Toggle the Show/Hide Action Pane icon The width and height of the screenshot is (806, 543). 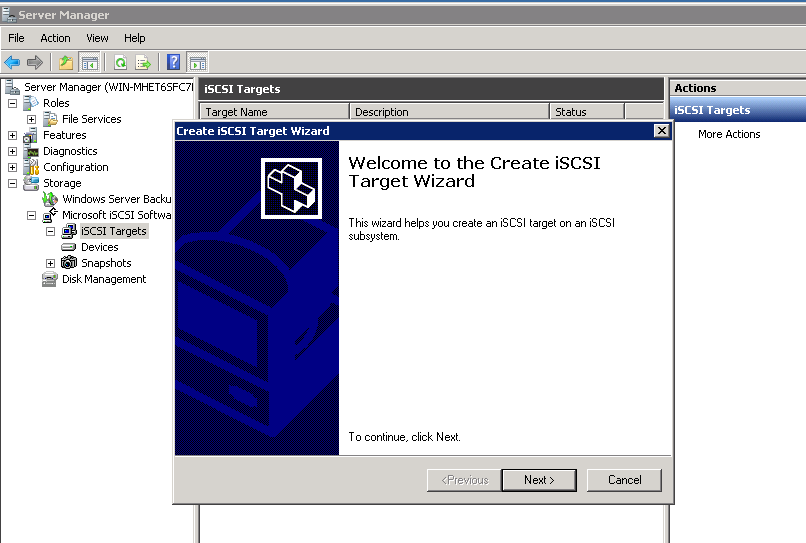point(197,62)
